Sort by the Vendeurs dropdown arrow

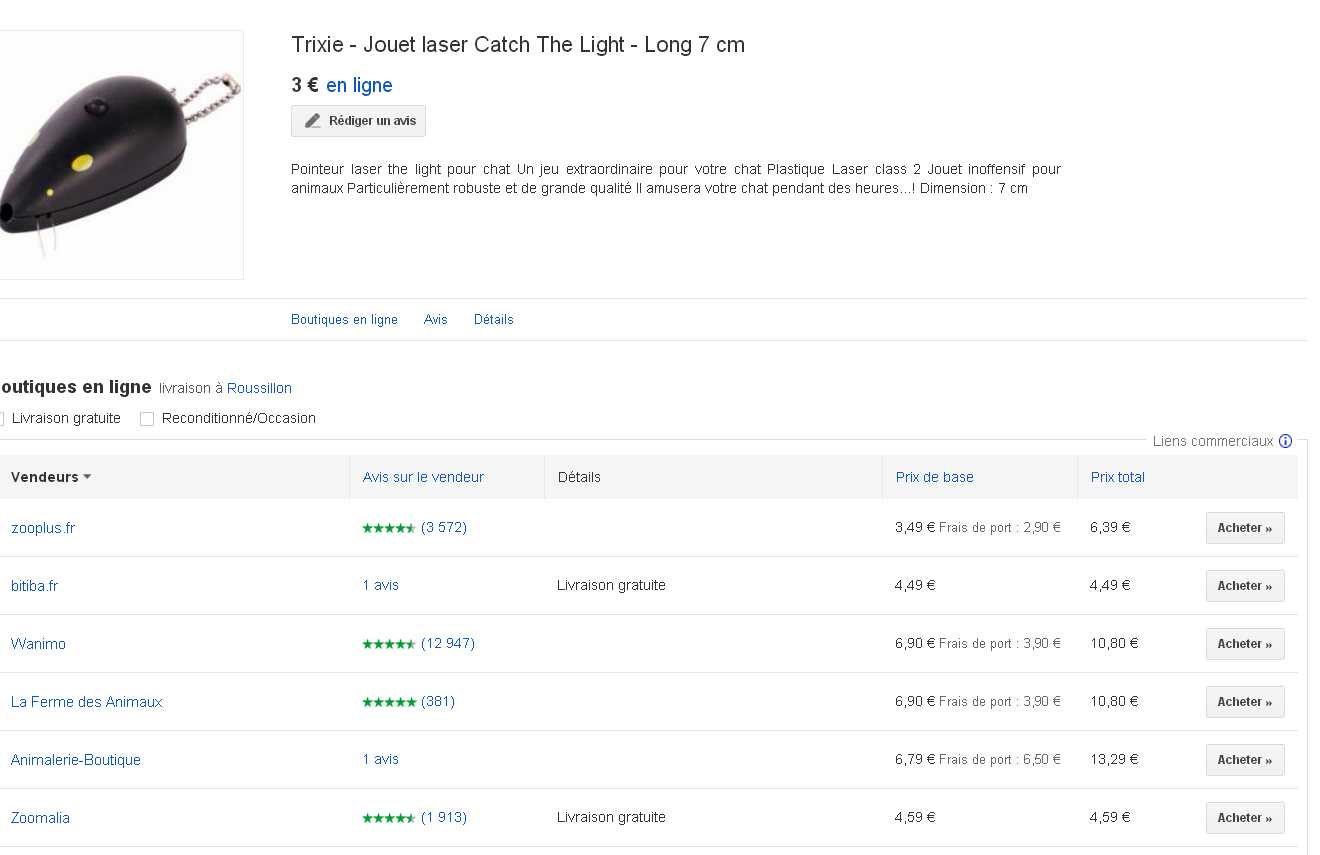pyautogui.click(x=87, y=477)
